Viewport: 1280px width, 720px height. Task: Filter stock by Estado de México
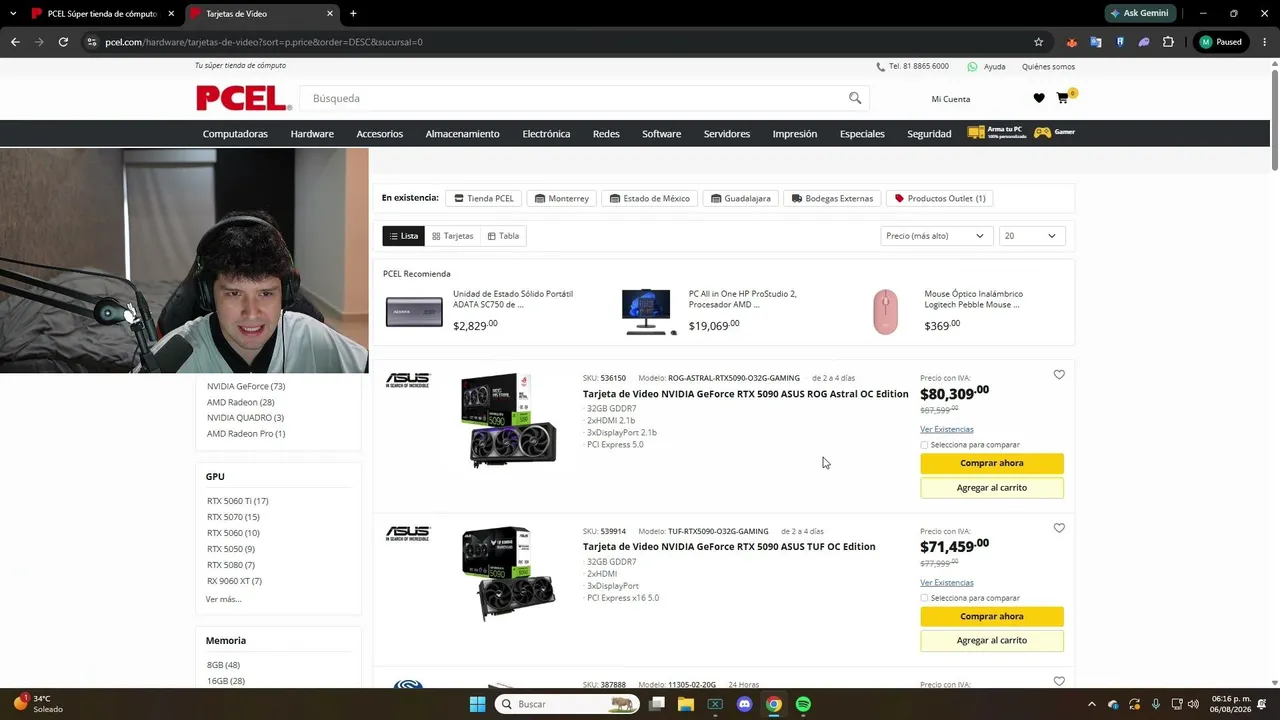(x=650, y=198)
